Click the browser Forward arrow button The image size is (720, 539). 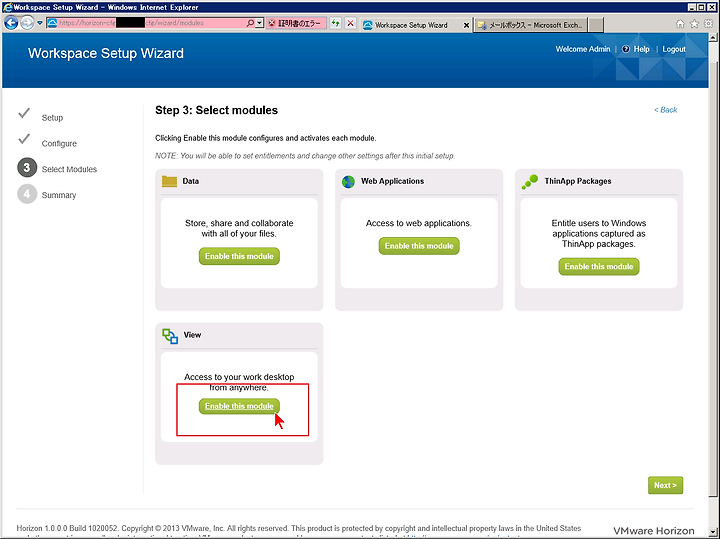point(27,23)
